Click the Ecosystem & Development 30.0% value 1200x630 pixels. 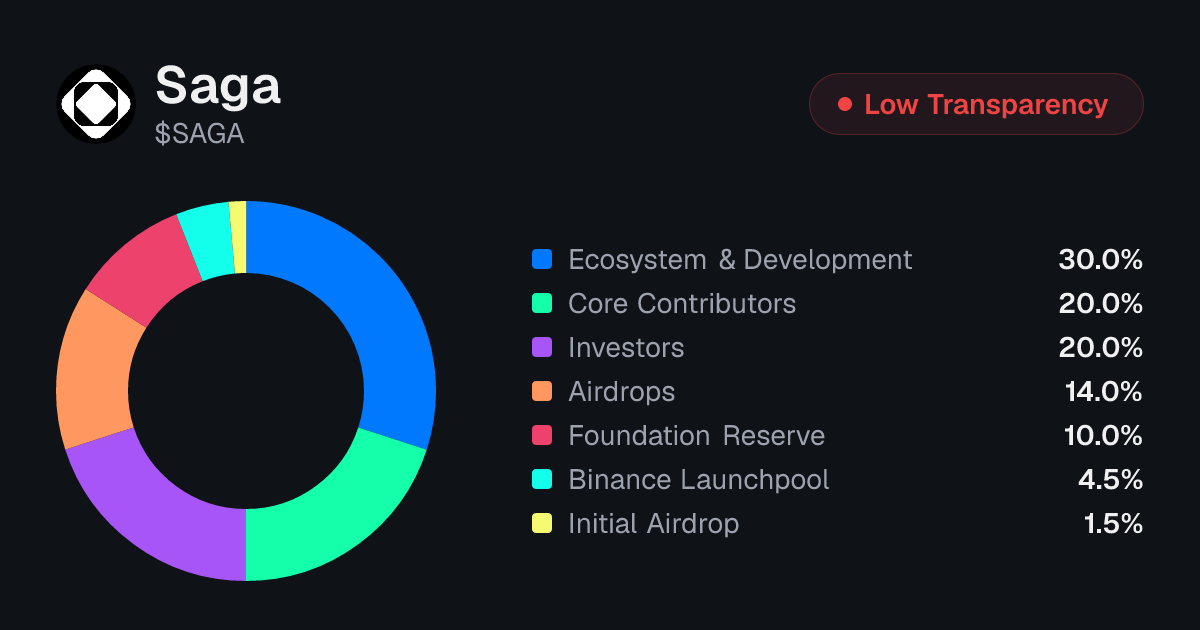tap(1100, 260)
